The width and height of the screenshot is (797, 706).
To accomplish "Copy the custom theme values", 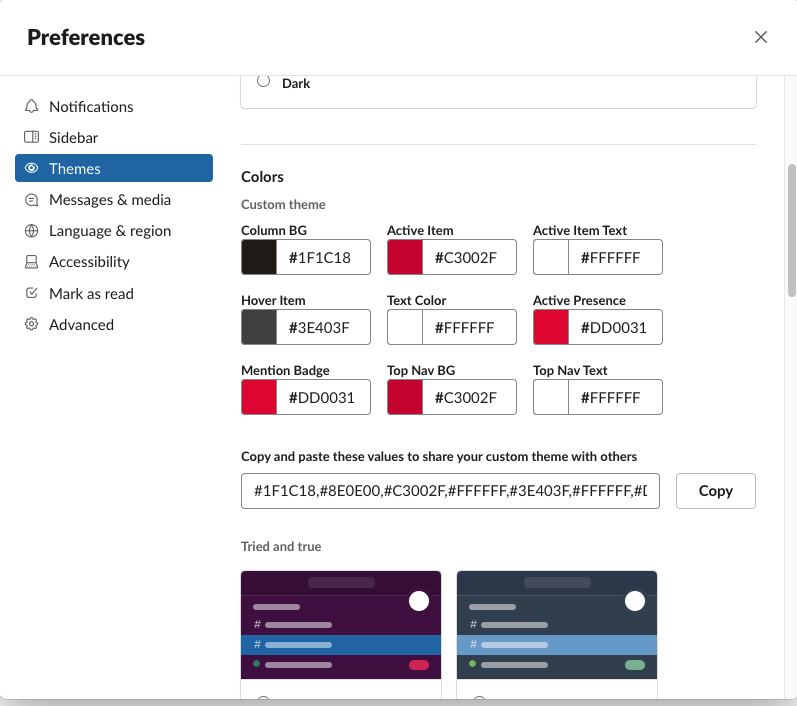I will (x=715, y=491).
